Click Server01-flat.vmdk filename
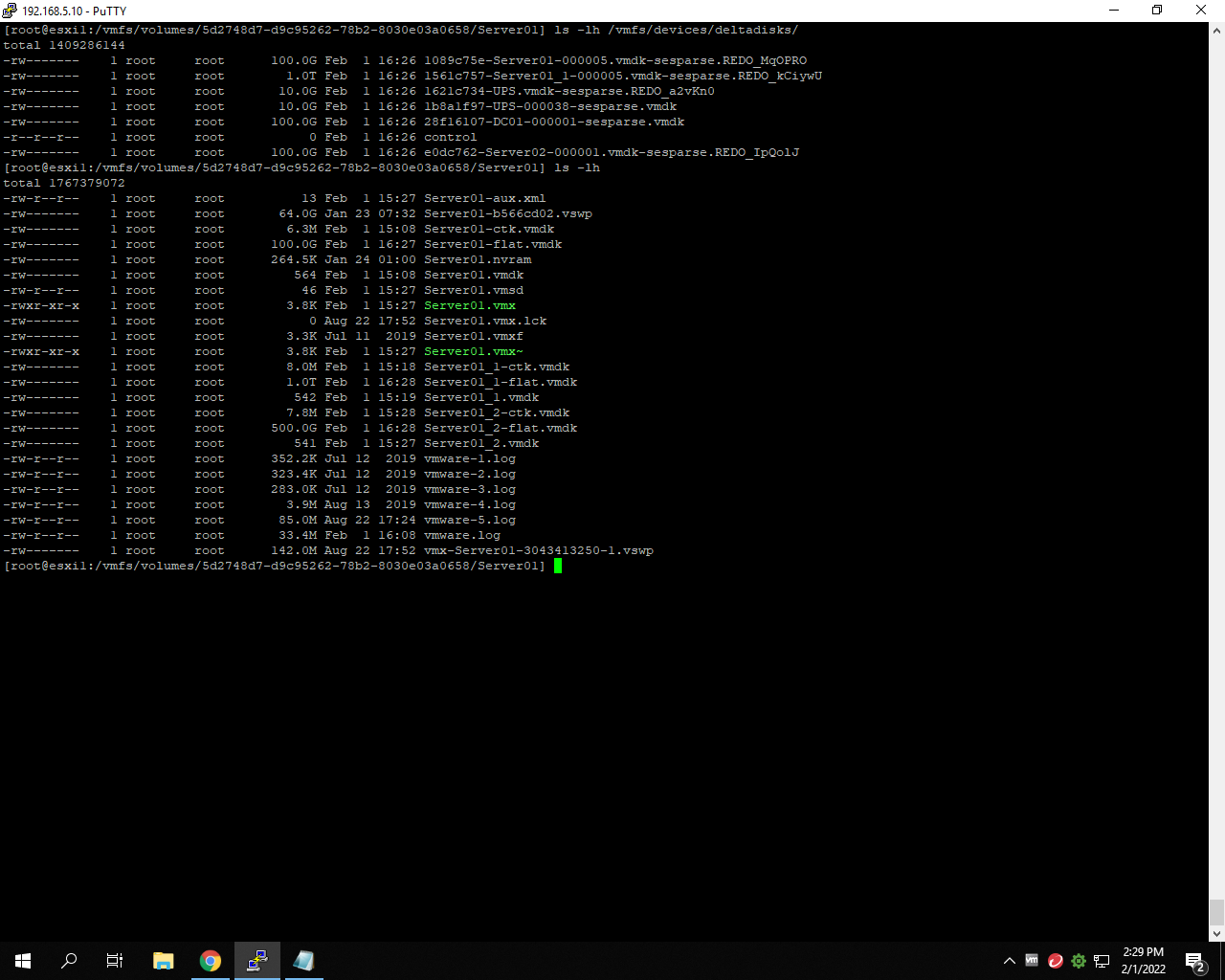 [493, 244]
